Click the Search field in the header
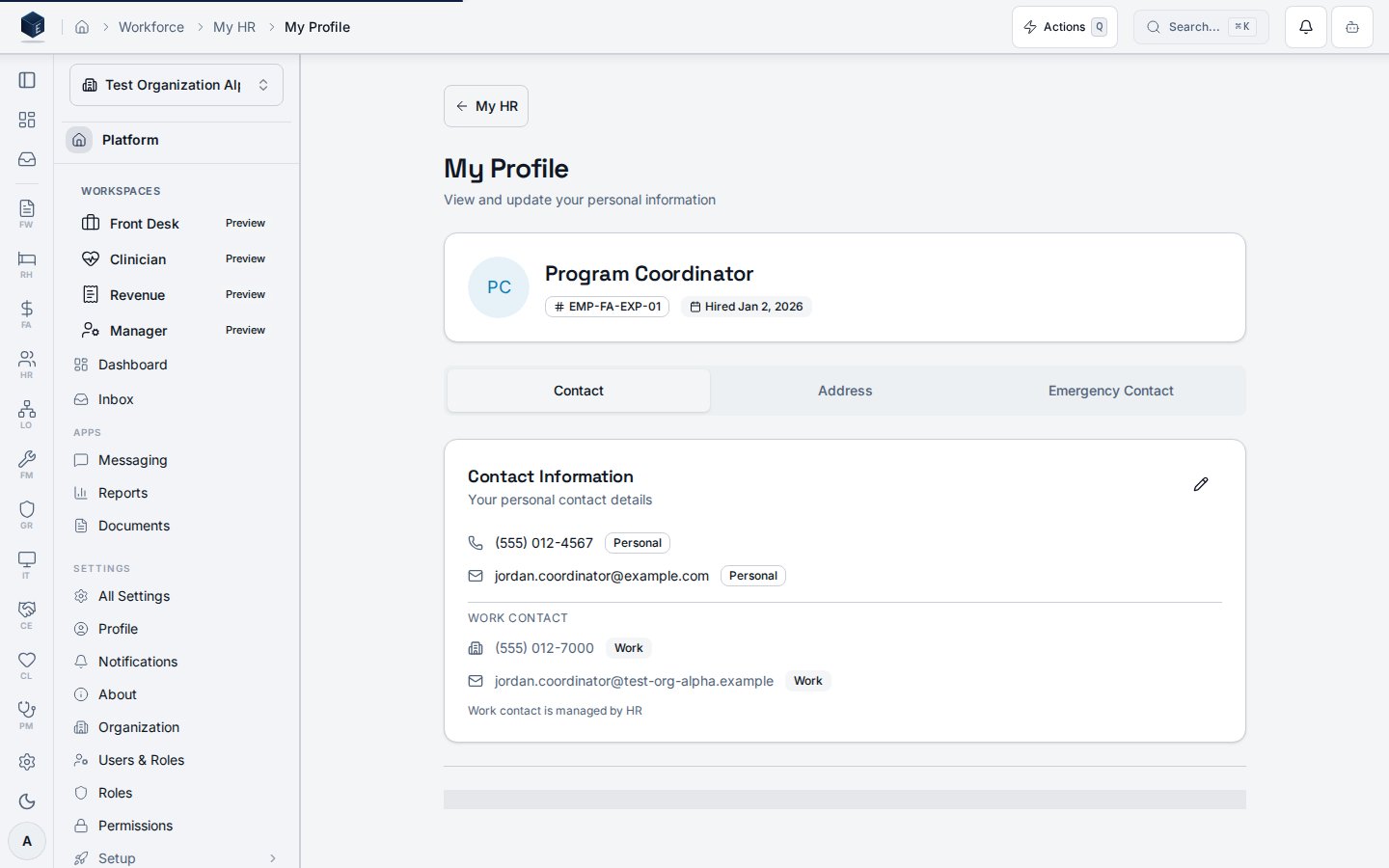1389x868 pixels. [1201, 27]
